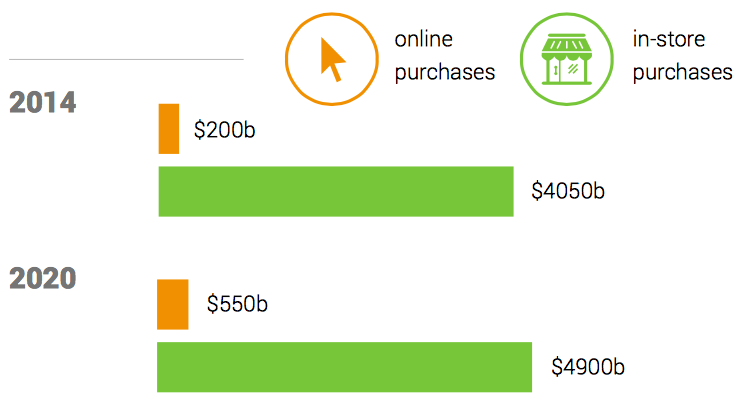The image size is (746, 410).
Task: Pick the 2020 orange online purchases bar
Action: 173,304
